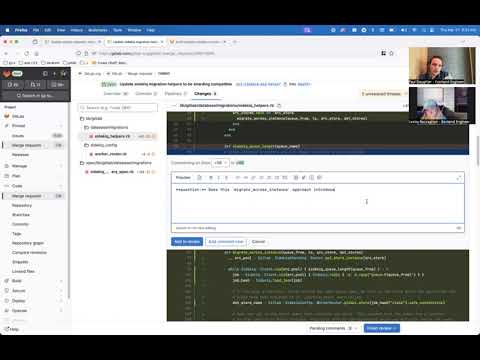Copy the sidekiq_helpers.rb file path
Screen dimensions: 480x360
pyautogui.click(x=279, y=106)
